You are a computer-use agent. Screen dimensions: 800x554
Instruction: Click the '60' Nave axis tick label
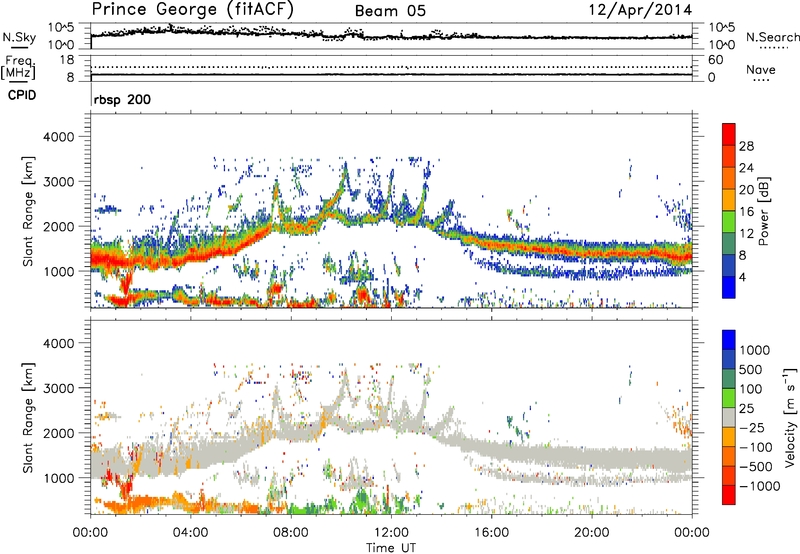[715, 60]
